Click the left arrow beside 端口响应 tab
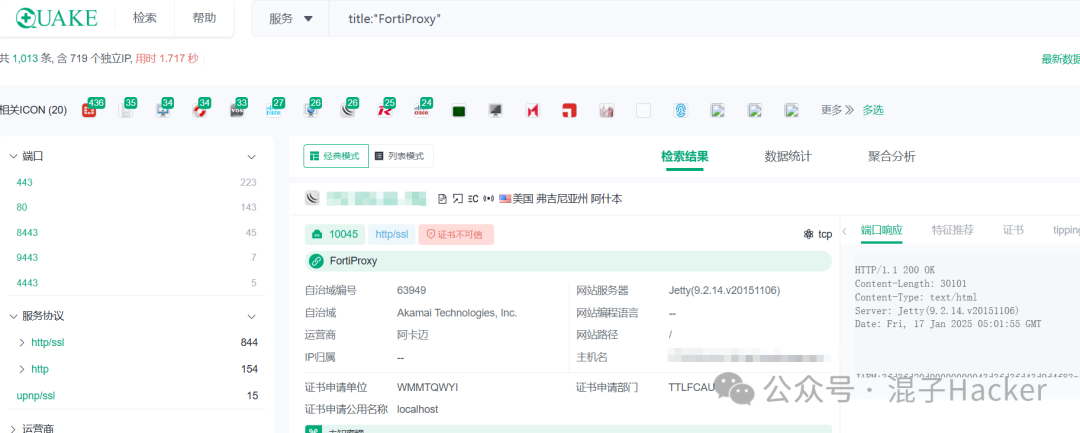1080x433 pixels. click(x=844, y=231)
